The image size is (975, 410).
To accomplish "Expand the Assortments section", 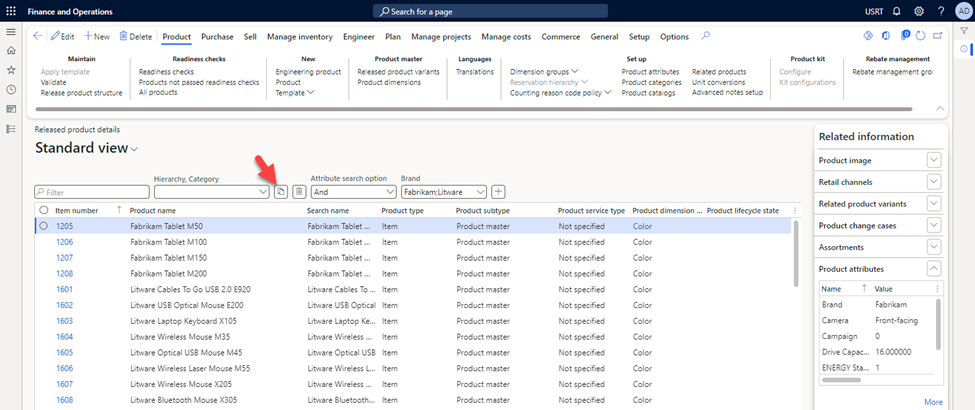I will 934,247.
